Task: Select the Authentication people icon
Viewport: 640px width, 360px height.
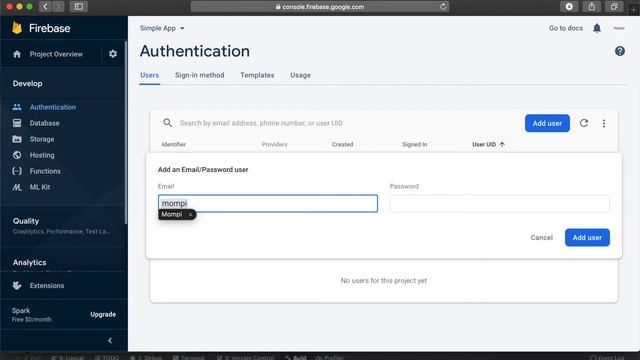Action: coord(17,107)
